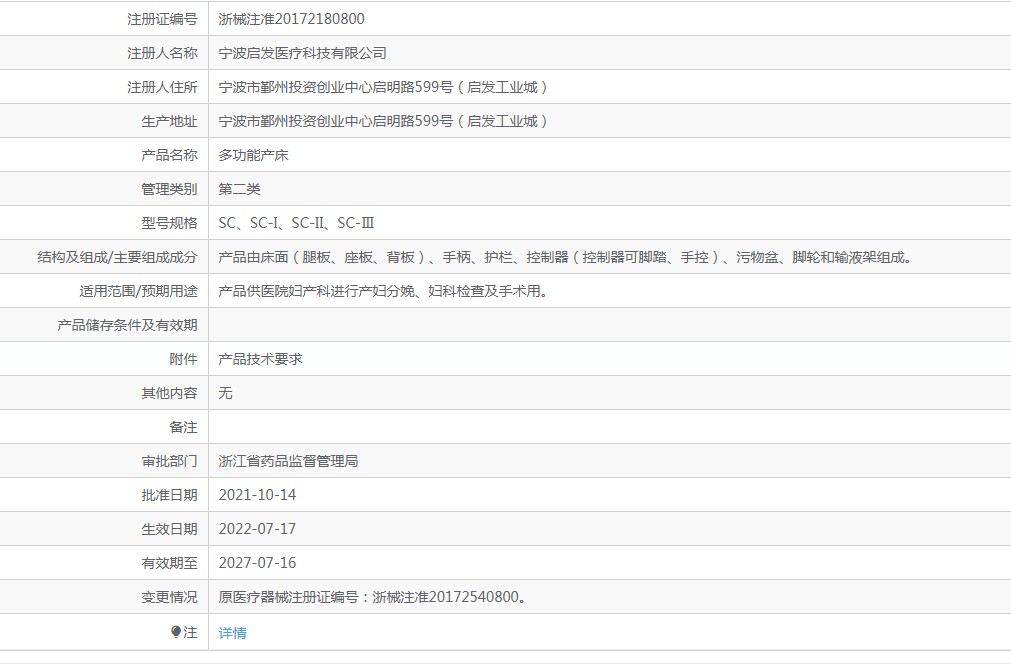Click the 审批部门 label
The height and width of the screenshot is (664, 1011).
coord(170,461)
